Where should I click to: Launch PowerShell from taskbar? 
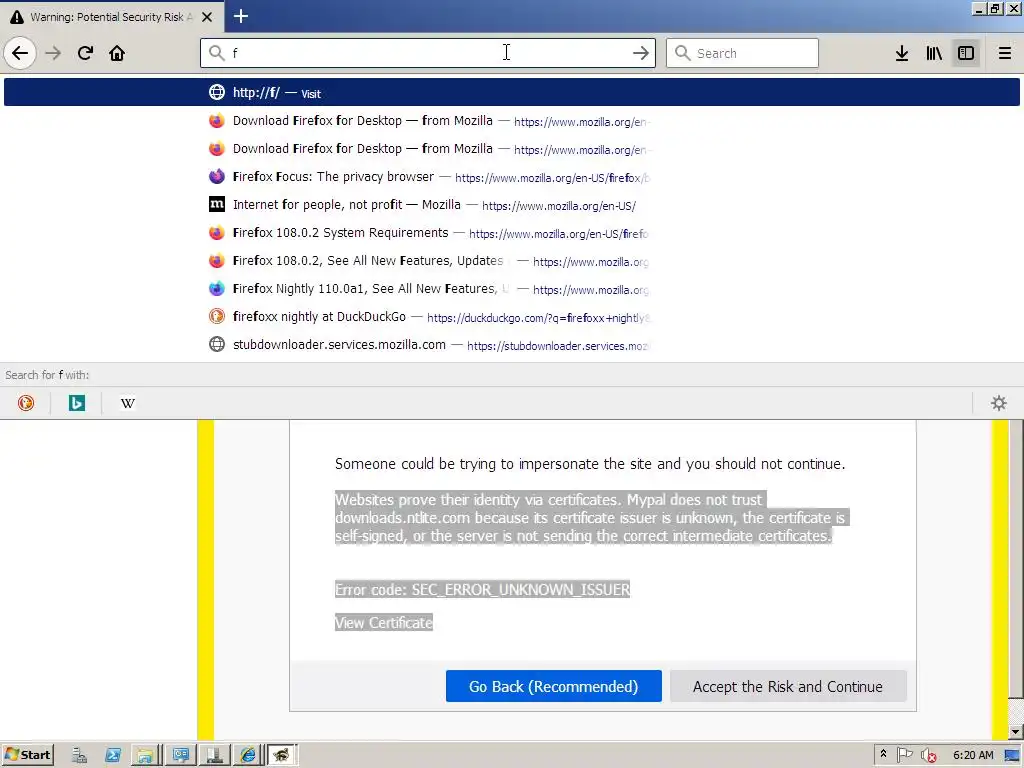(x=112, y=756)
